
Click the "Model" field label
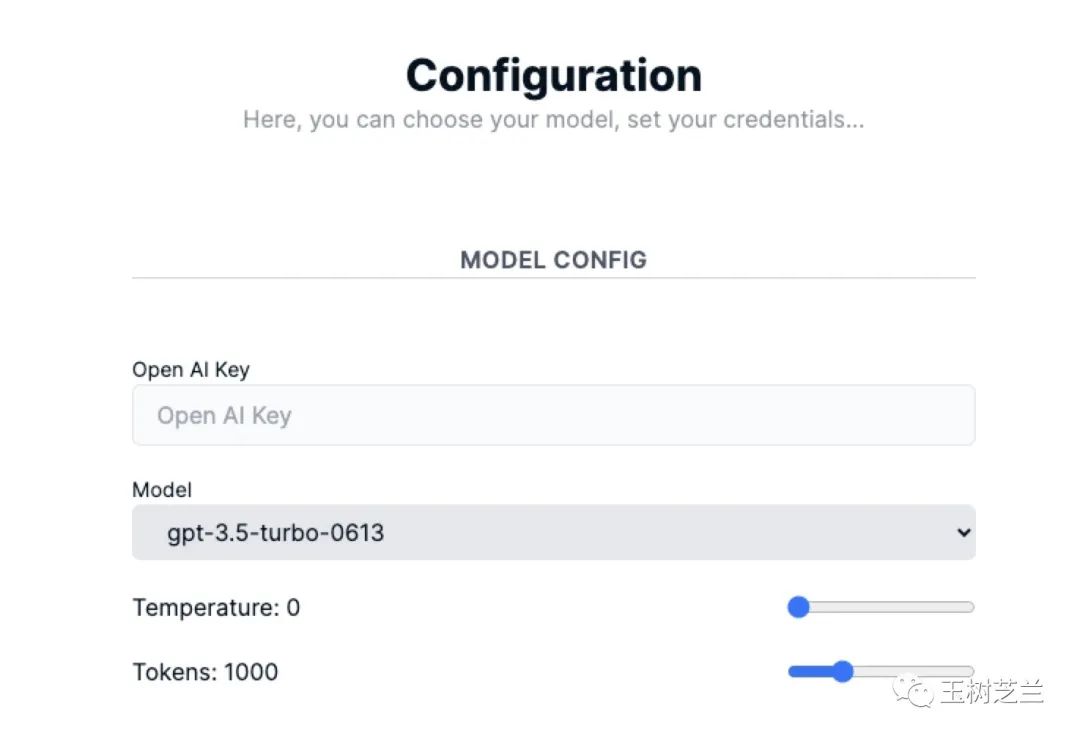[162, 490]
